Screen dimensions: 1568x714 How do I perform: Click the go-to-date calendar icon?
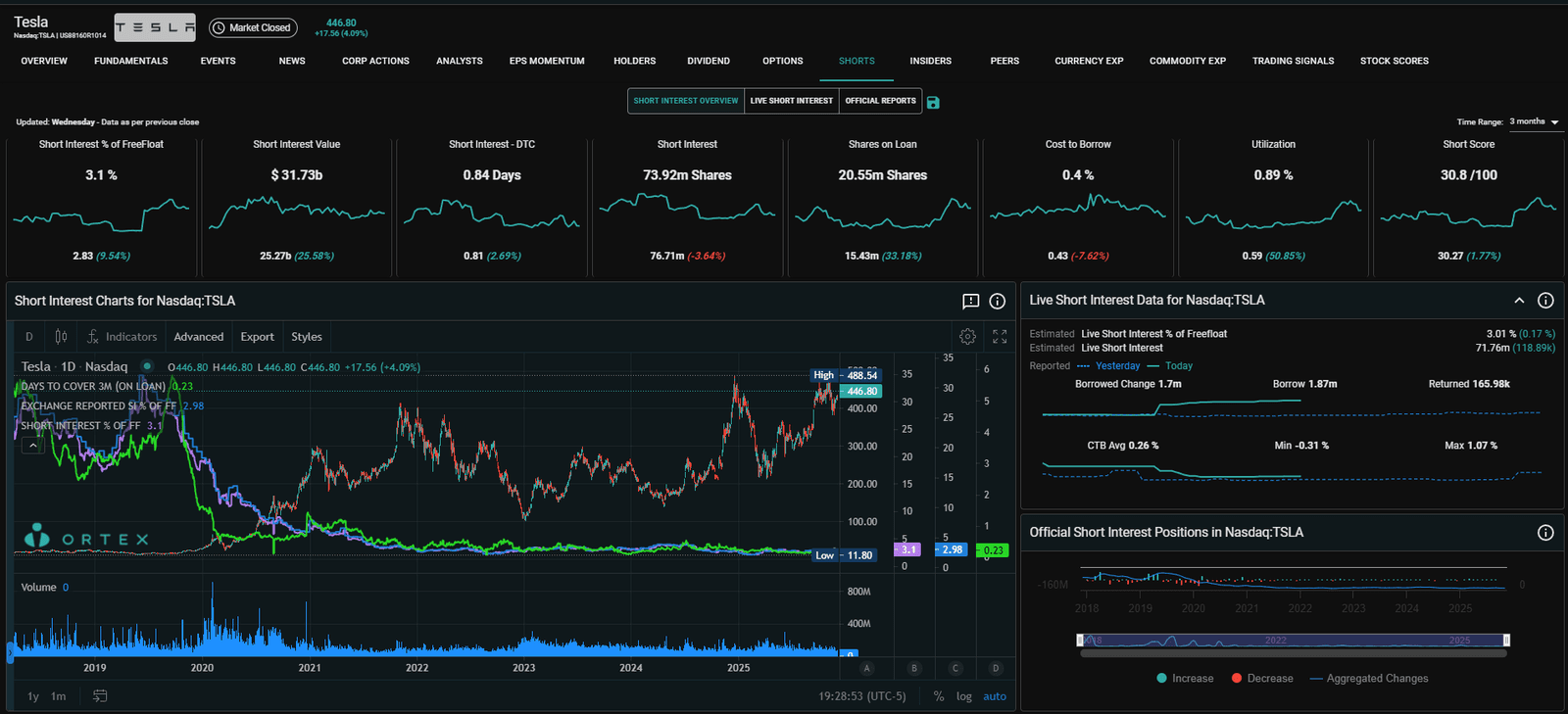pyautogui.click(x=100, y=696)
